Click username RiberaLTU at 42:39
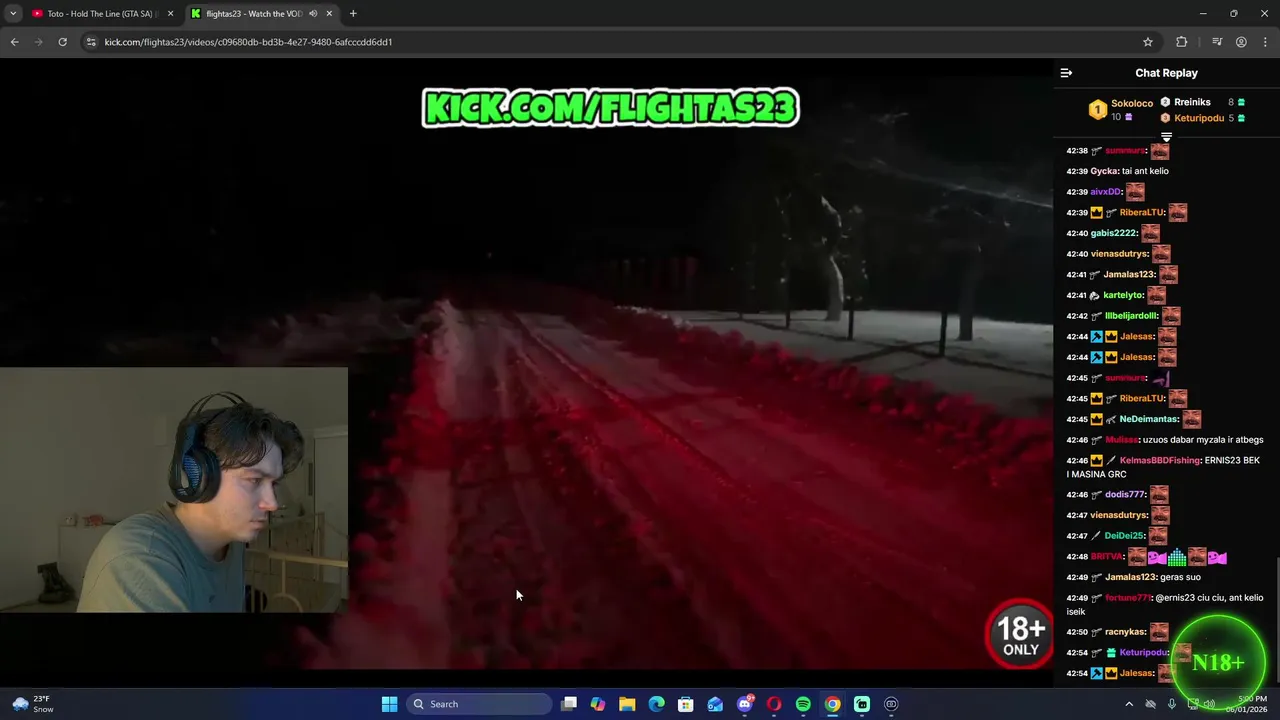Image resolution: width=1280 pixels, height=720 pixels. click(1142, 212)
